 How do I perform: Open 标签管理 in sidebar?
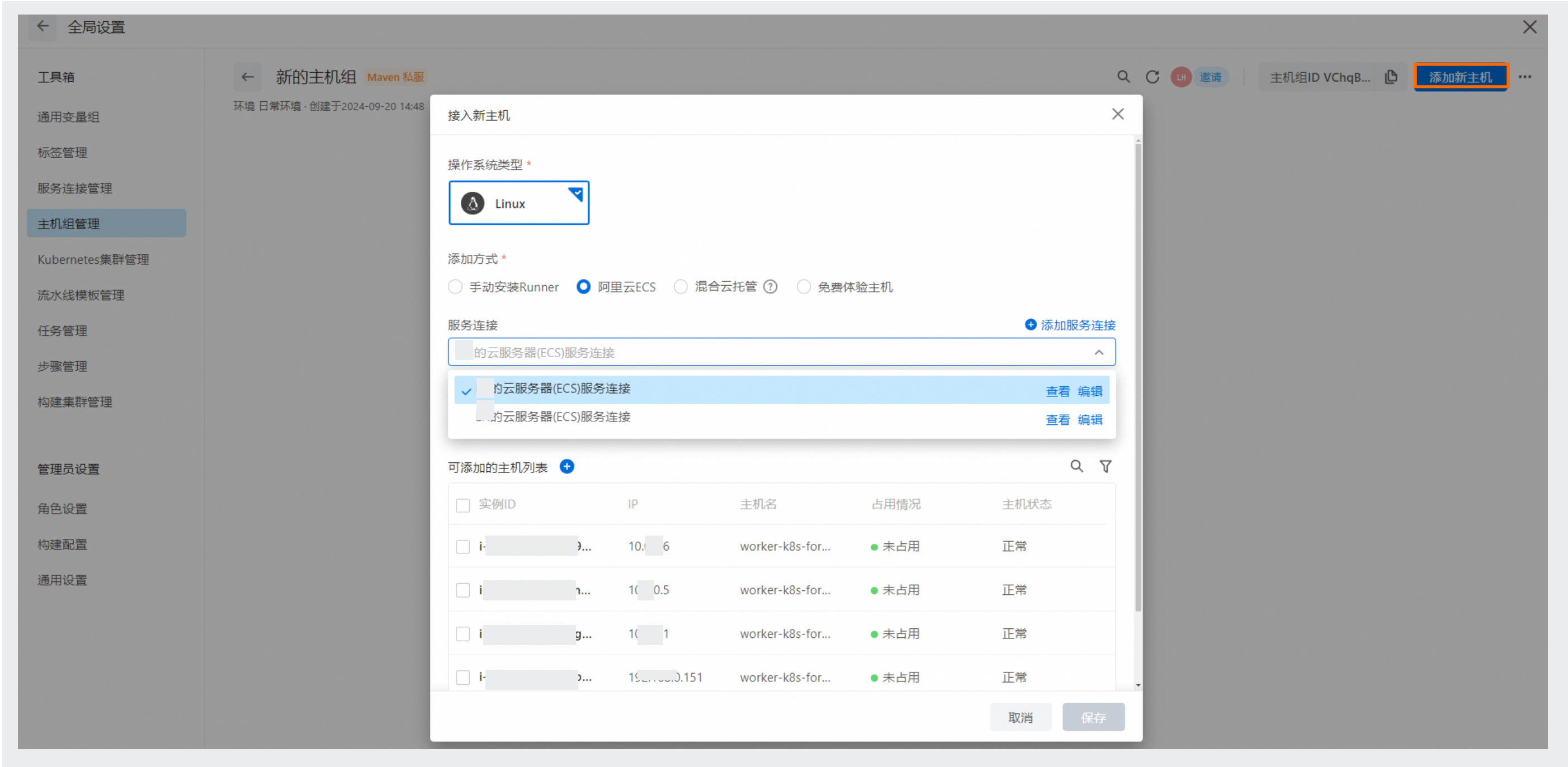[62, 153]
